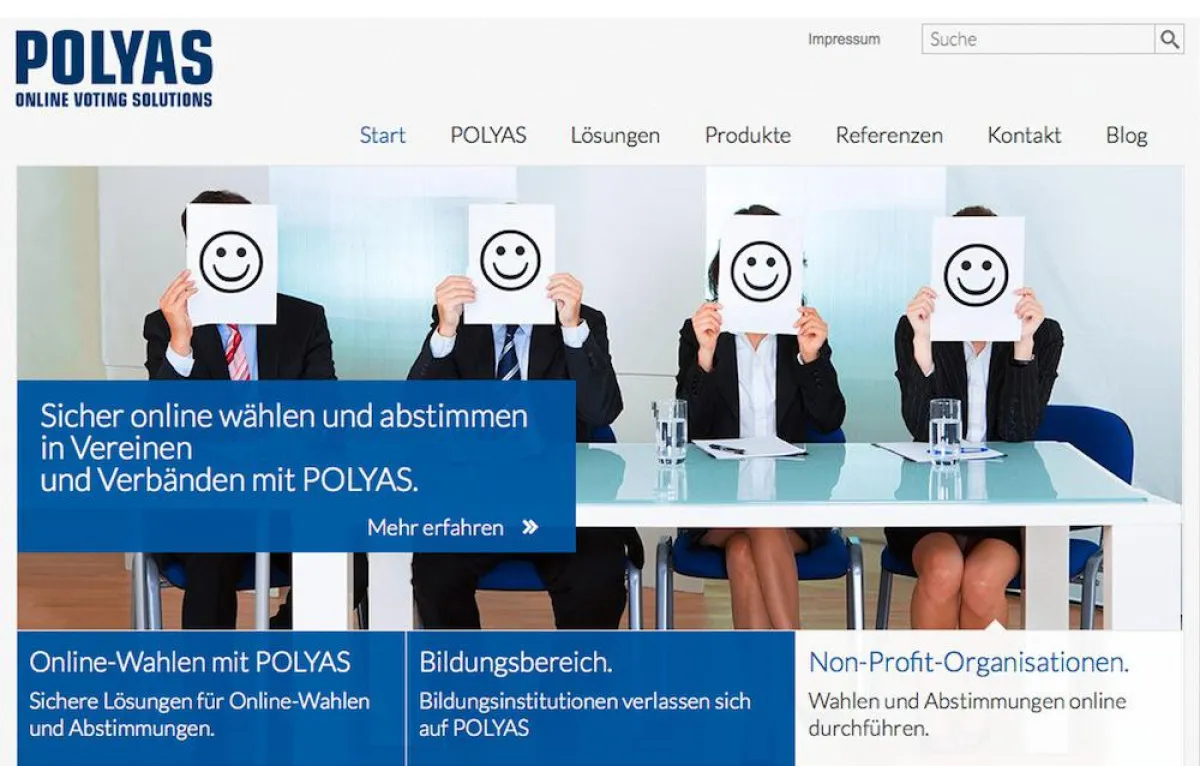Click the Mehr erfahren link
The image size is (1200, 766).
(436, 527)
